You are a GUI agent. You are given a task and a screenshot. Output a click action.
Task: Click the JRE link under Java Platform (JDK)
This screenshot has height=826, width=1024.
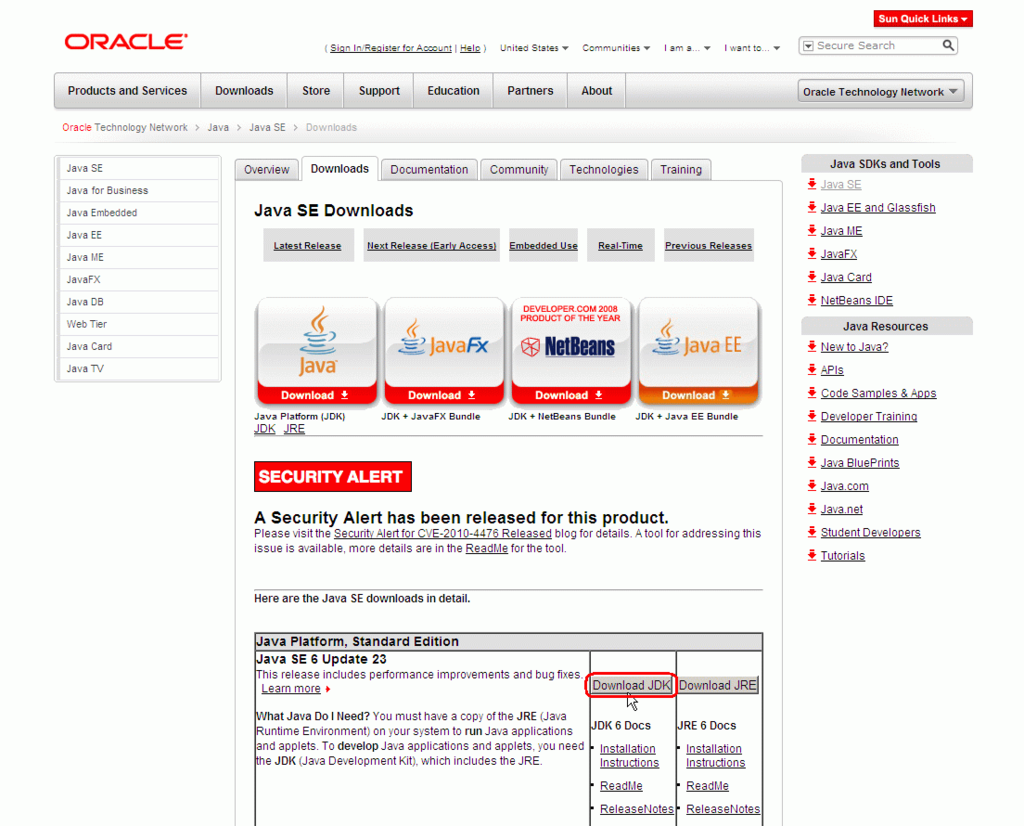294,428
